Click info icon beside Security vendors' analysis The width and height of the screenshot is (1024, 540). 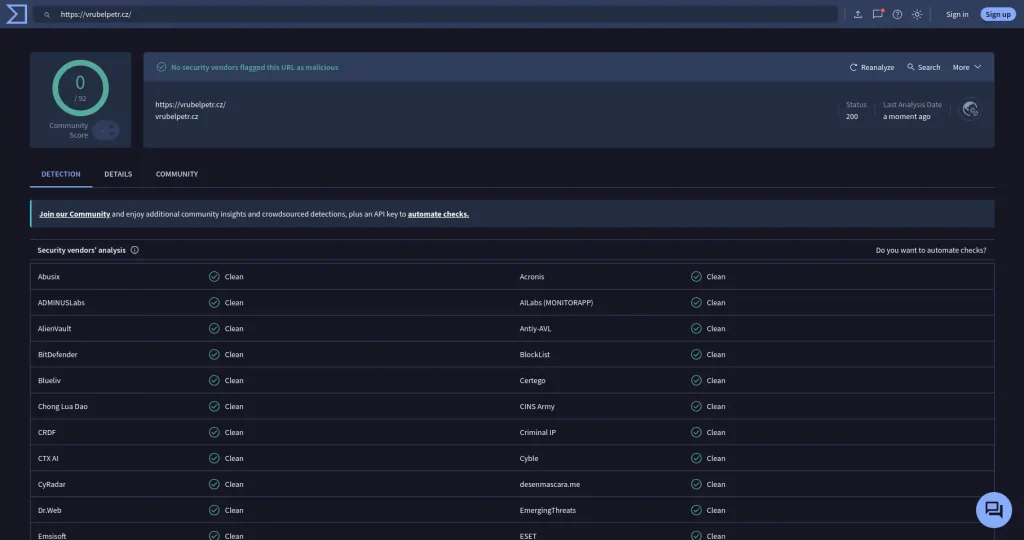coord(135,250)
